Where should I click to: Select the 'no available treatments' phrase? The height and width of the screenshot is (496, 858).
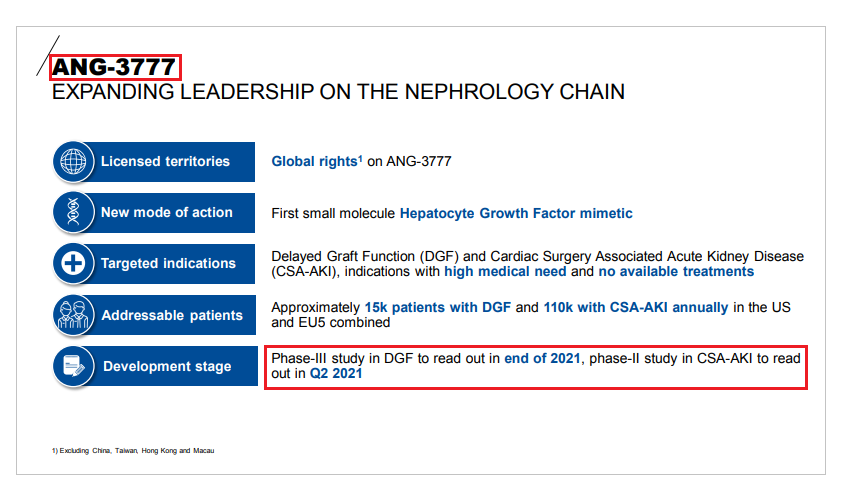[x=676, y=272]
